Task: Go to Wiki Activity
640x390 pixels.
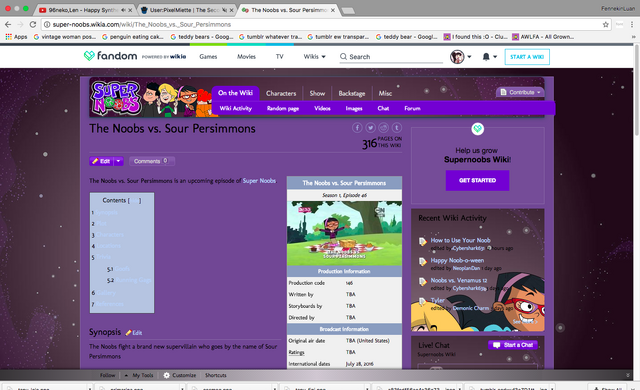Action: point(236,109)
